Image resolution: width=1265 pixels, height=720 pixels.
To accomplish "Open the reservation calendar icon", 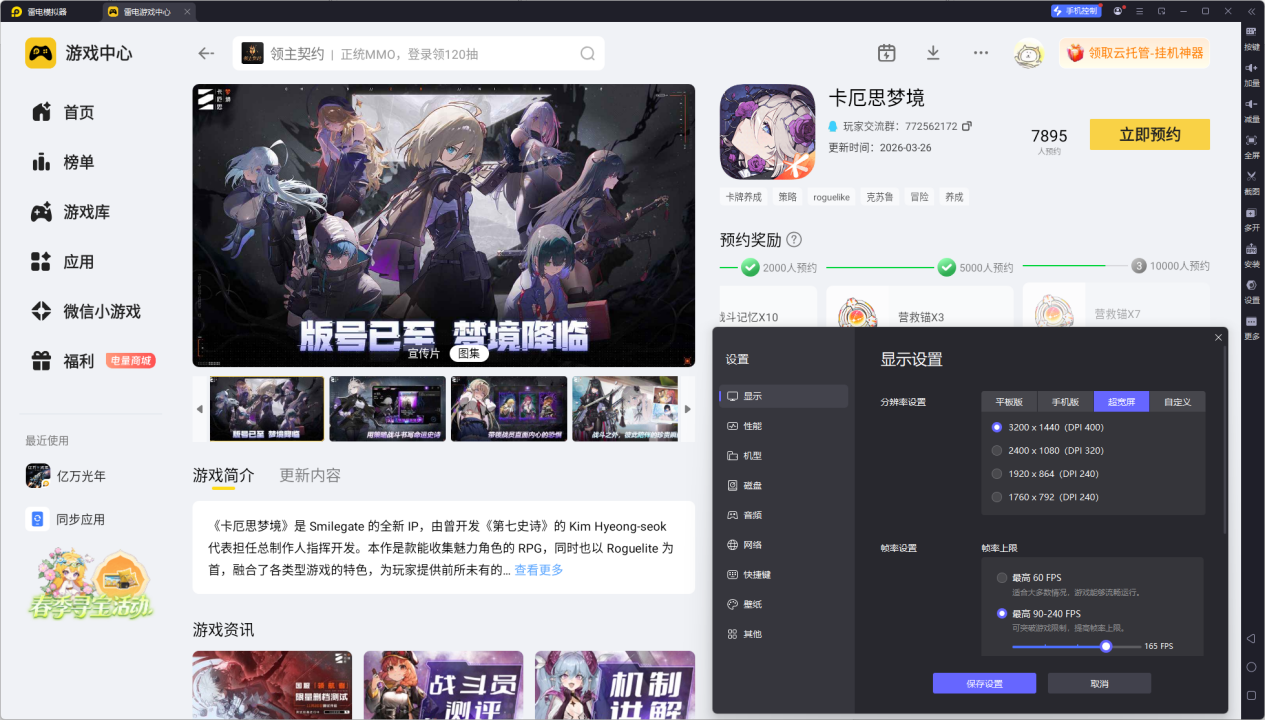I will click(886, 53).
